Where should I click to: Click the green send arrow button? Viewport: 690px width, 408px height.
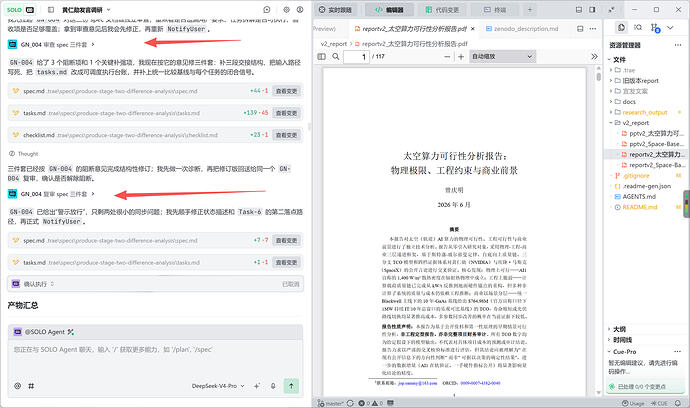291,386
